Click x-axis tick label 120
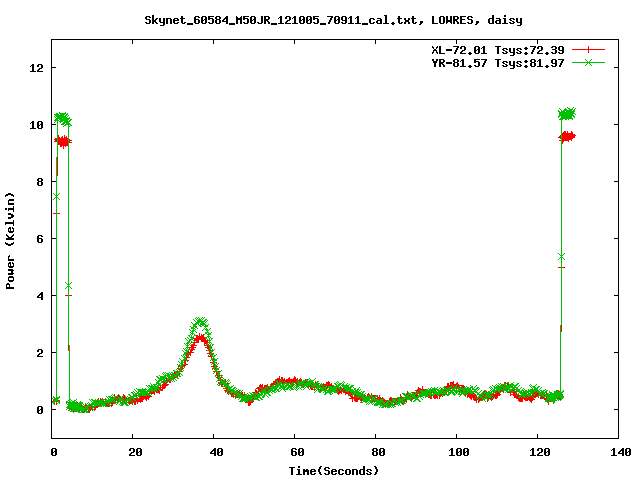 pos(540,452)
